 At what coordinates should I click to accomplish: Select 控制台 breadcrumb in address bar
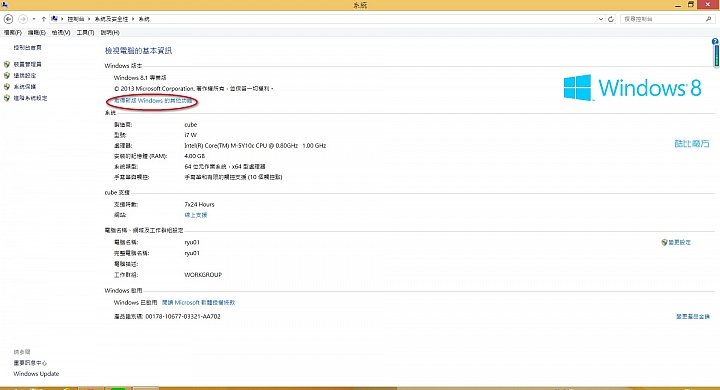[76, 19]
